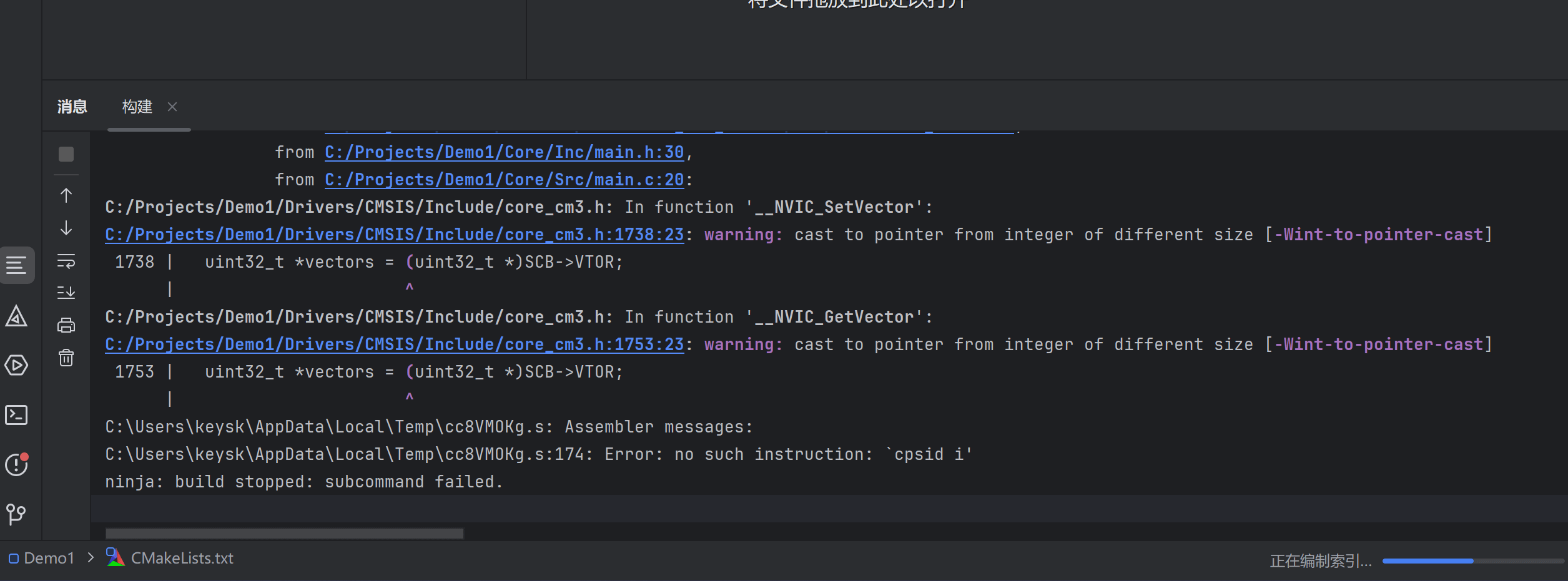The width and height of the screenshot is (1568, 581).
Task: Close the 构建 tab
Action: (172, 107)
